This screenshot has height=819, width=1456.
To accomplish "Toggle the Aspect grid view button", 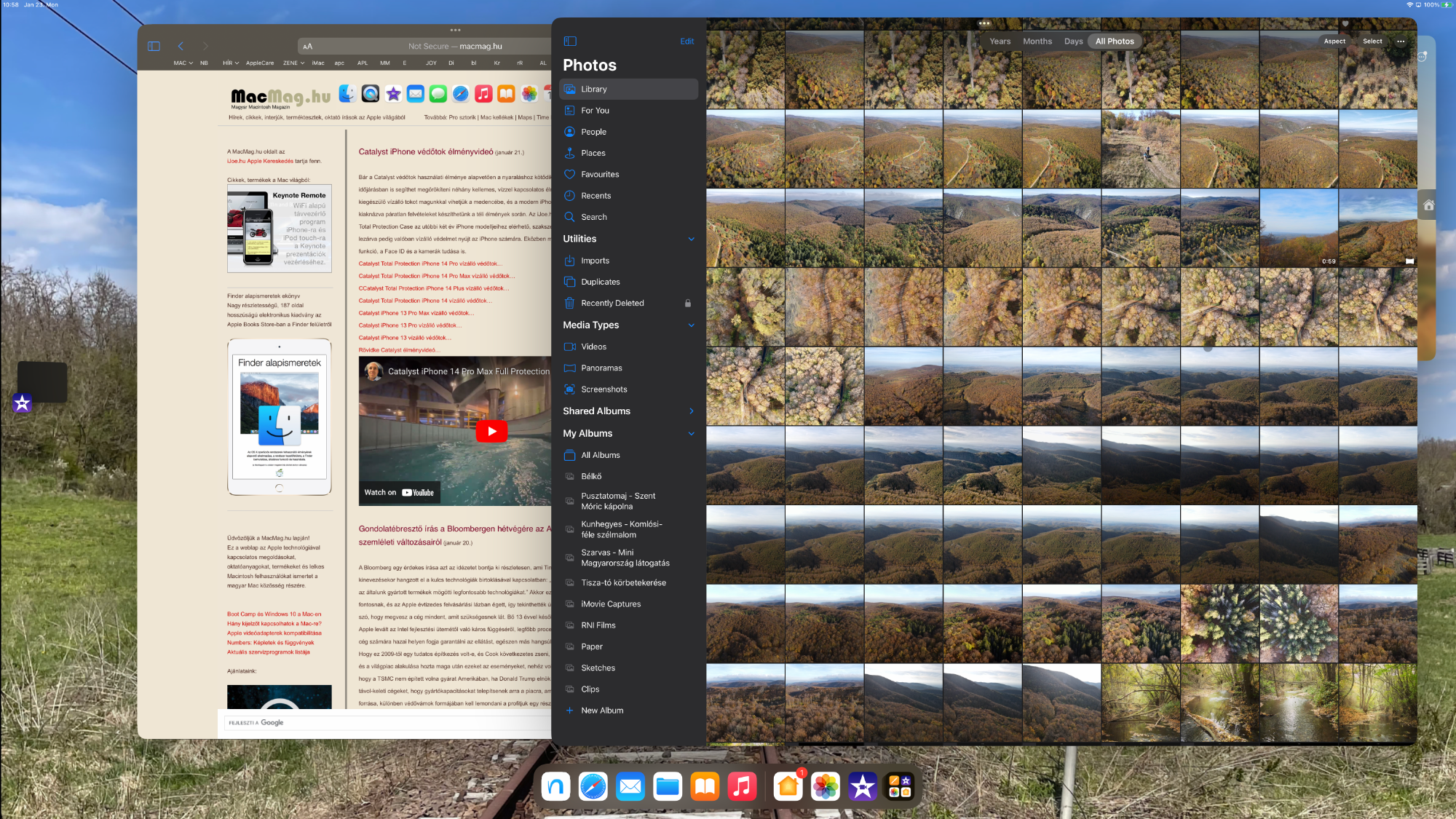I will point(1334,41).
